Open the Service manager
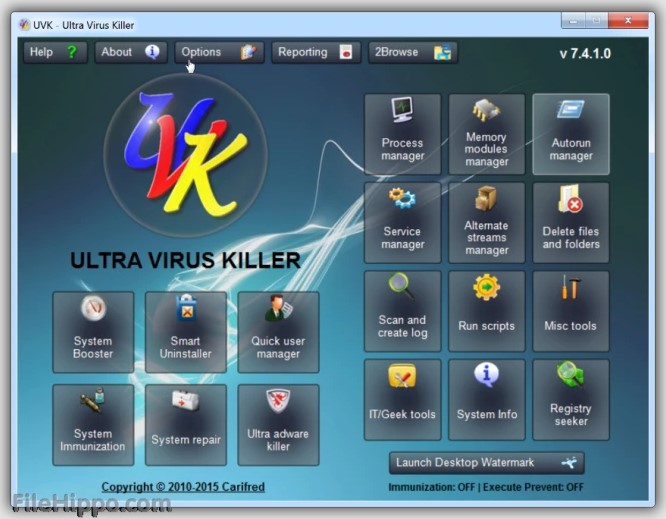This screenshot has height=519, width=666. (x=402, y=223)
